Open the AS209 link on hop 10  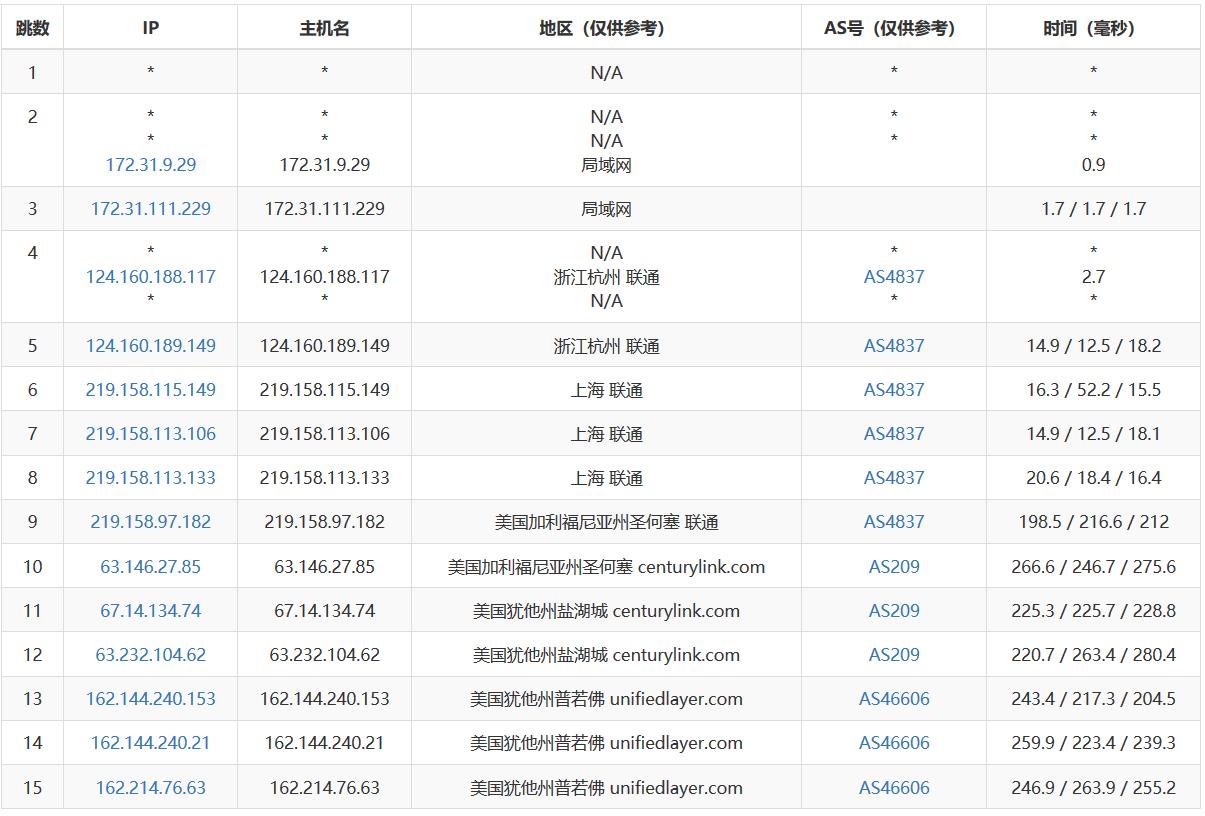[893, 565]
